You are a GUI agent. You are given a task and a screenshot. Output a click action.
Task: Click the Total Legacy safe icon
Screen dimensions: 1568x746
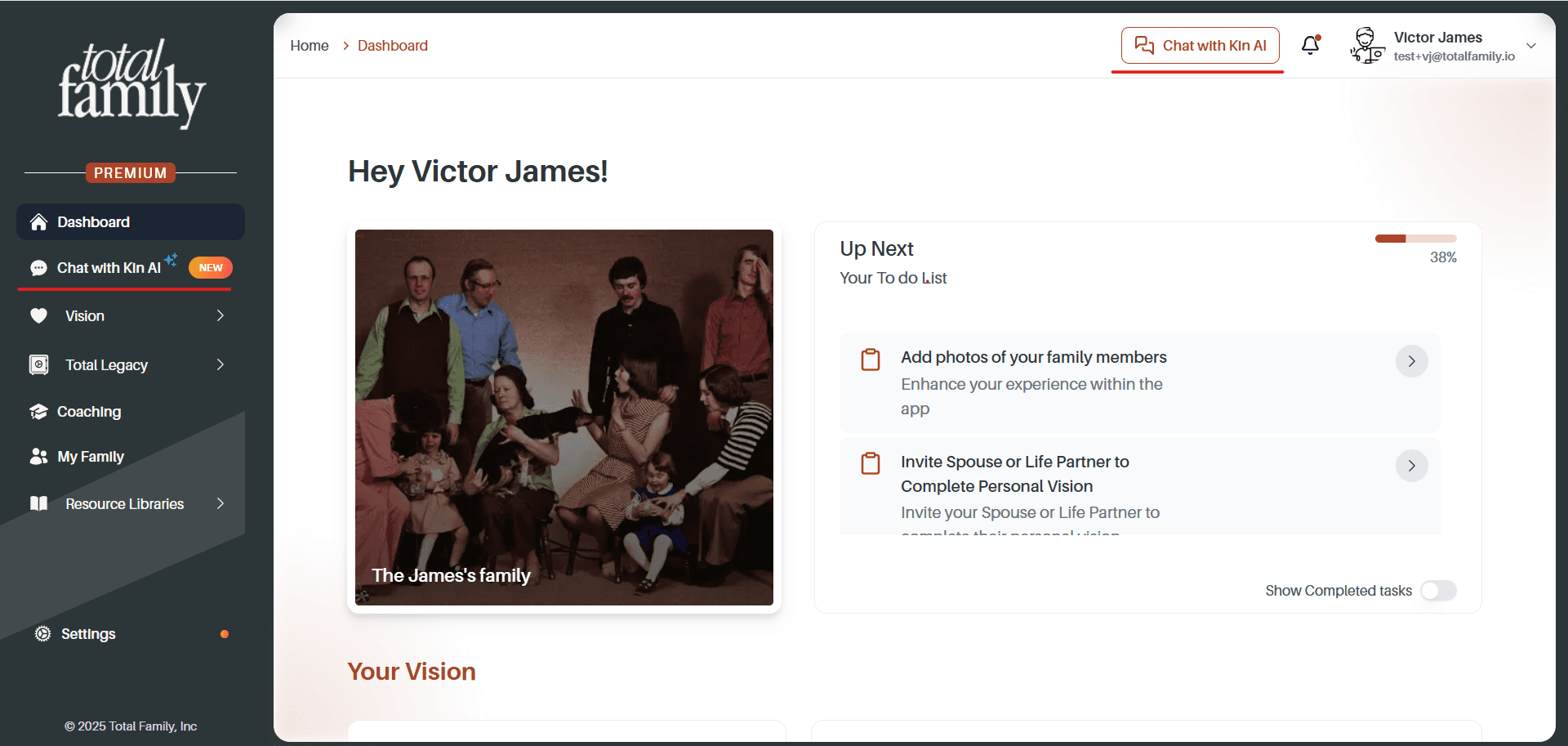click(38, 364)
